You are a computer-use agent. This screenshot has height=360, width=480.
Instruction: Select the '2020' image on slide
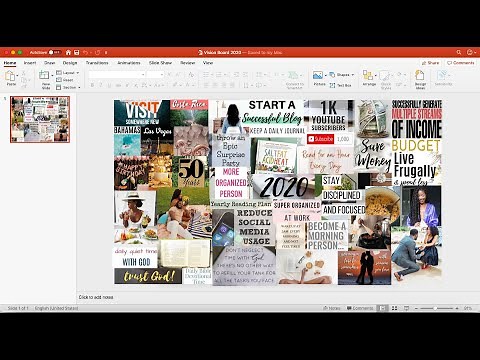click(284, 187)
